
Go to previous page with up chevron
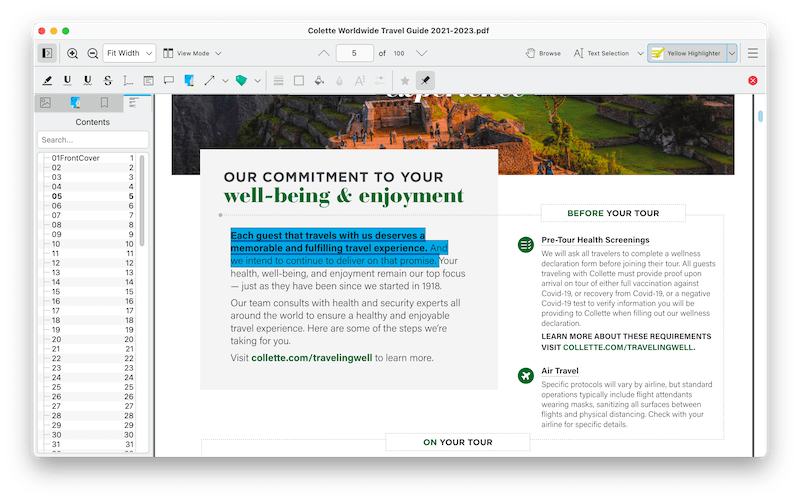[x=323, y=53]
